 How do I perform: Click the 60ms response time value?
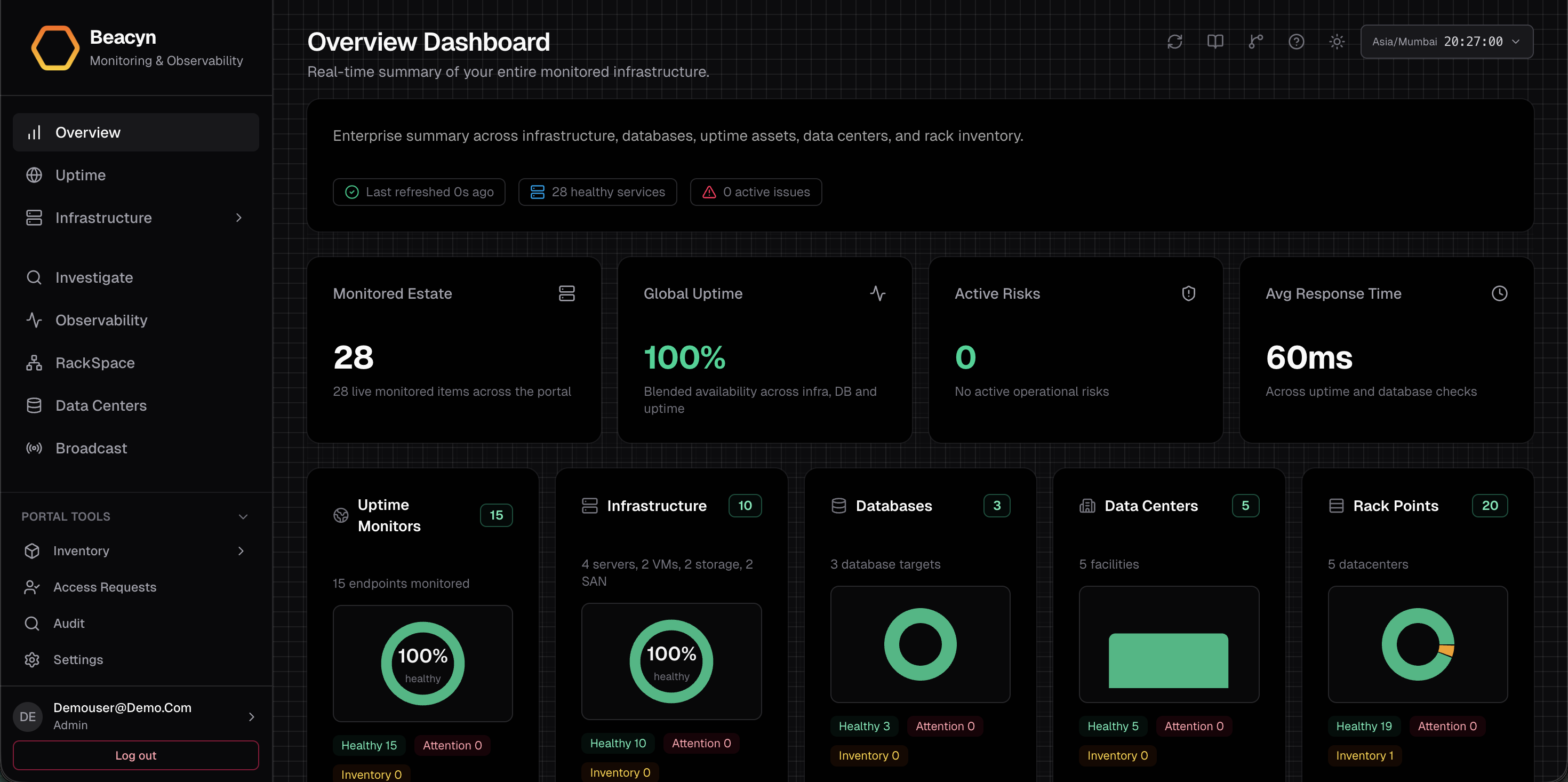pos(1309,357)
